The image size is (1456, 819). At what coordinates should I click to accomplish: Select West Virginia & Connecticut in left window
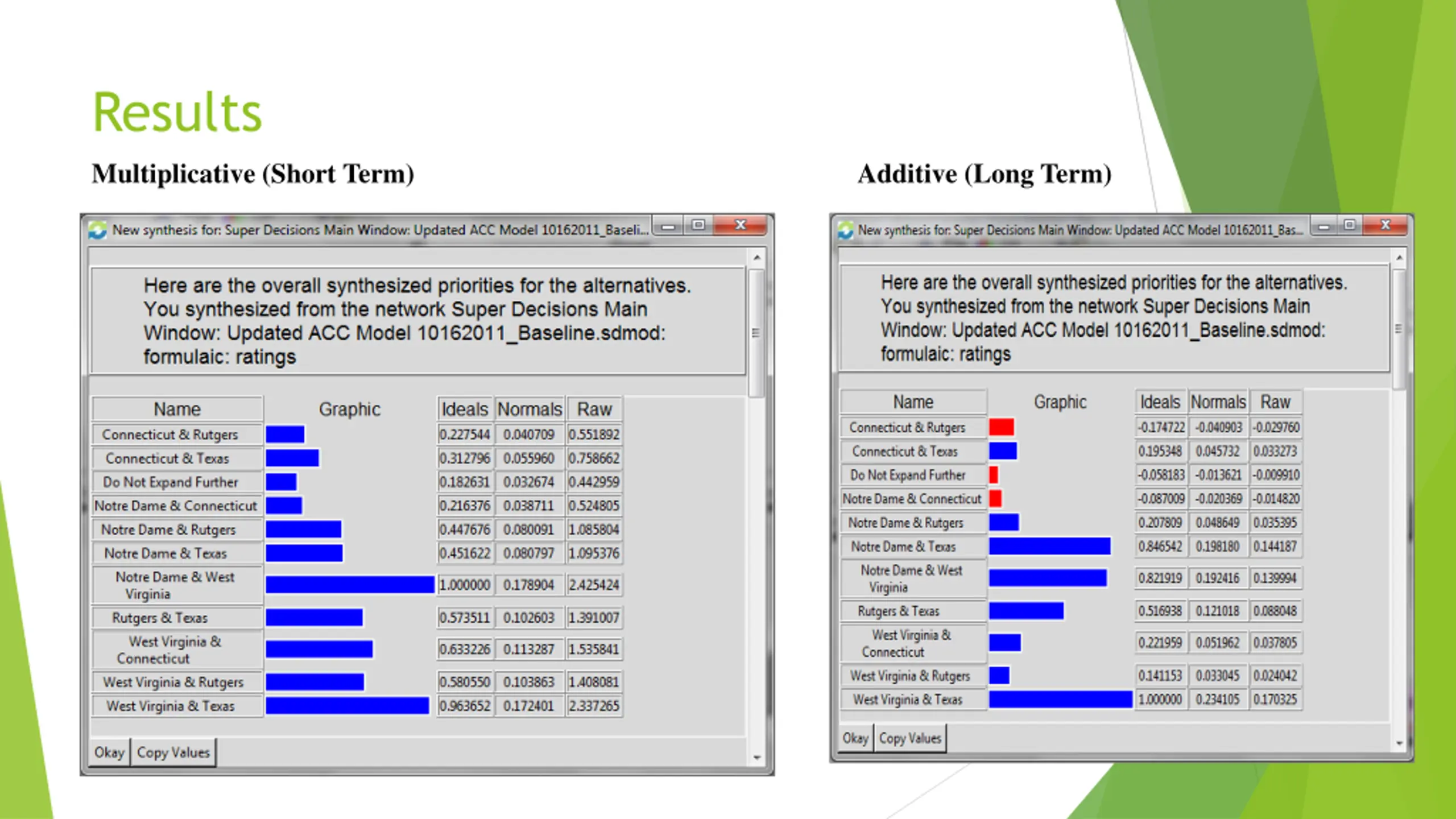pos(177,650)
